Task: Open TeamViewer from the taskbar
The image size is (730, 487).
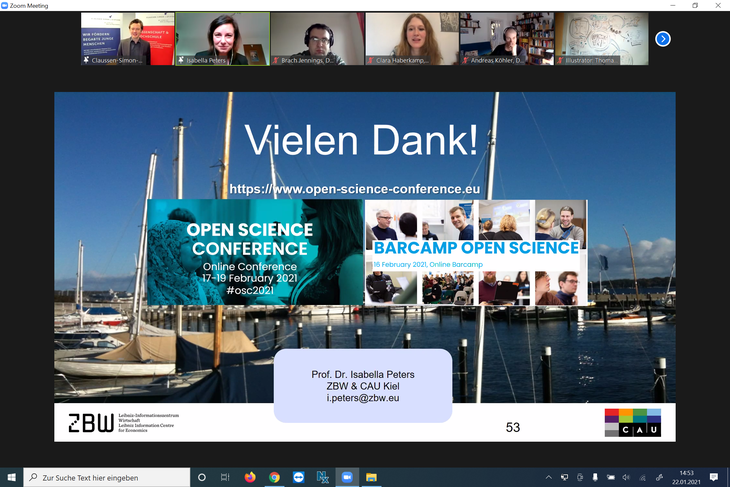Action: [298, 477]
